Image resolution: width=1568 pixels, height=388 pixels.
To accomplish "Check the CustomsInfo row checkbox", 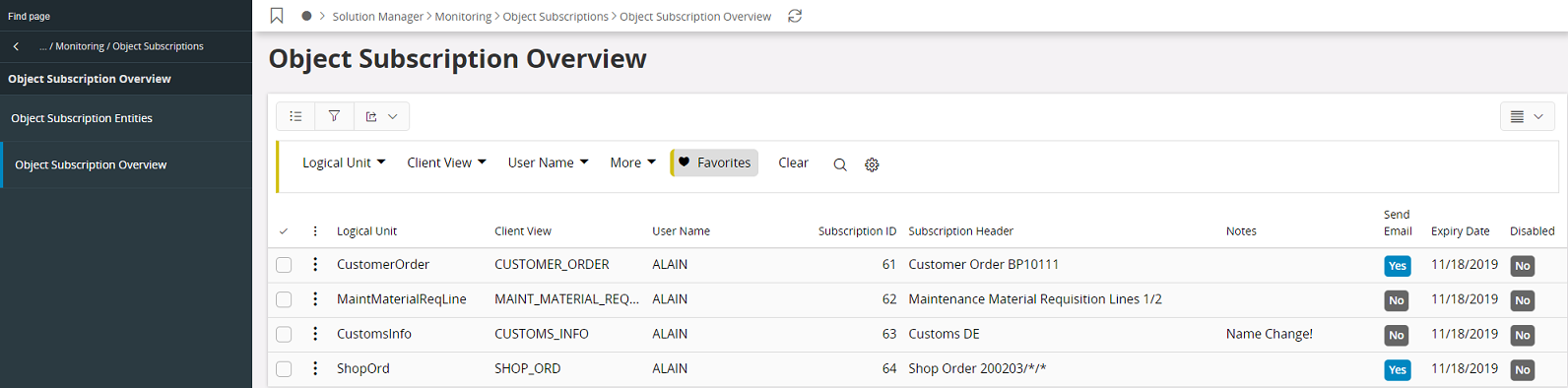I will tap(284, 335).
